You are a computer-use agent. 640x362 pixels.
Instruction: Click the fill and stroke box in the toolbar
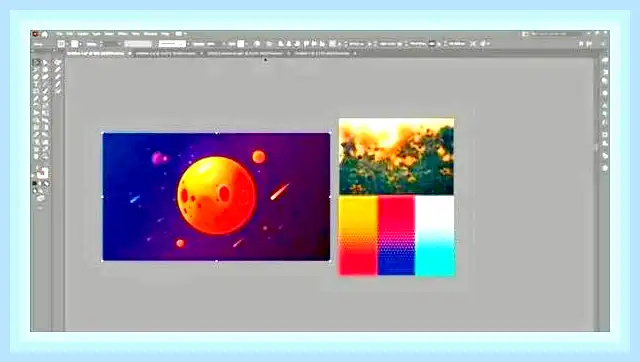pyautogui.click(x=42, y=173)
